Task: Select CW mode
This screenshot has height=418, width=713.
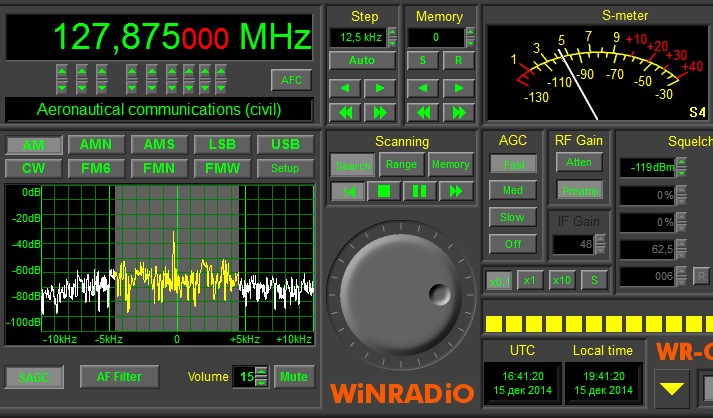Action: (x=33, y=168)
